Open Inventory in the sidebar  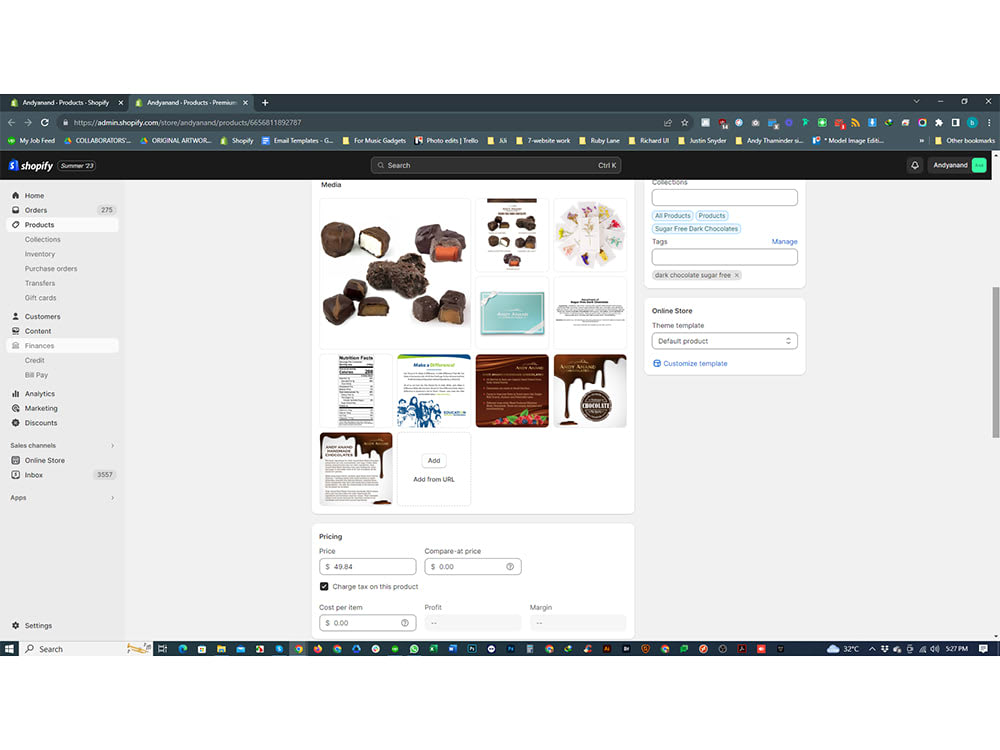[x=40, y=254]
